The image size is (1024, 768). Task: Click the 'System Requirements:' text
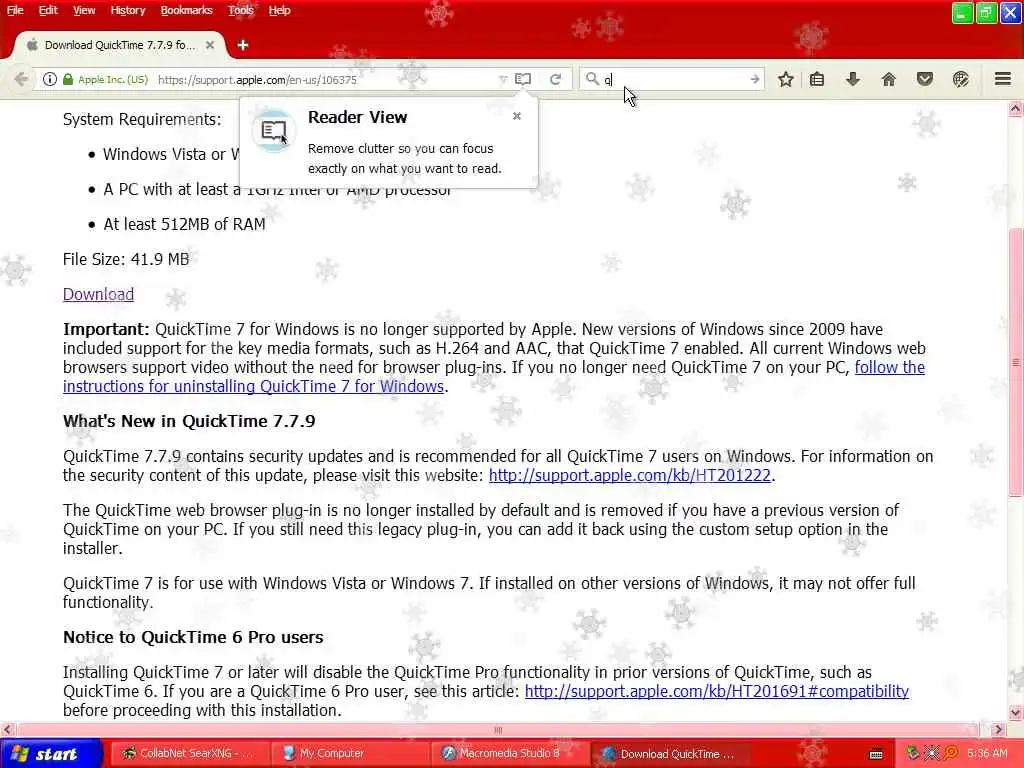(142, 120)
